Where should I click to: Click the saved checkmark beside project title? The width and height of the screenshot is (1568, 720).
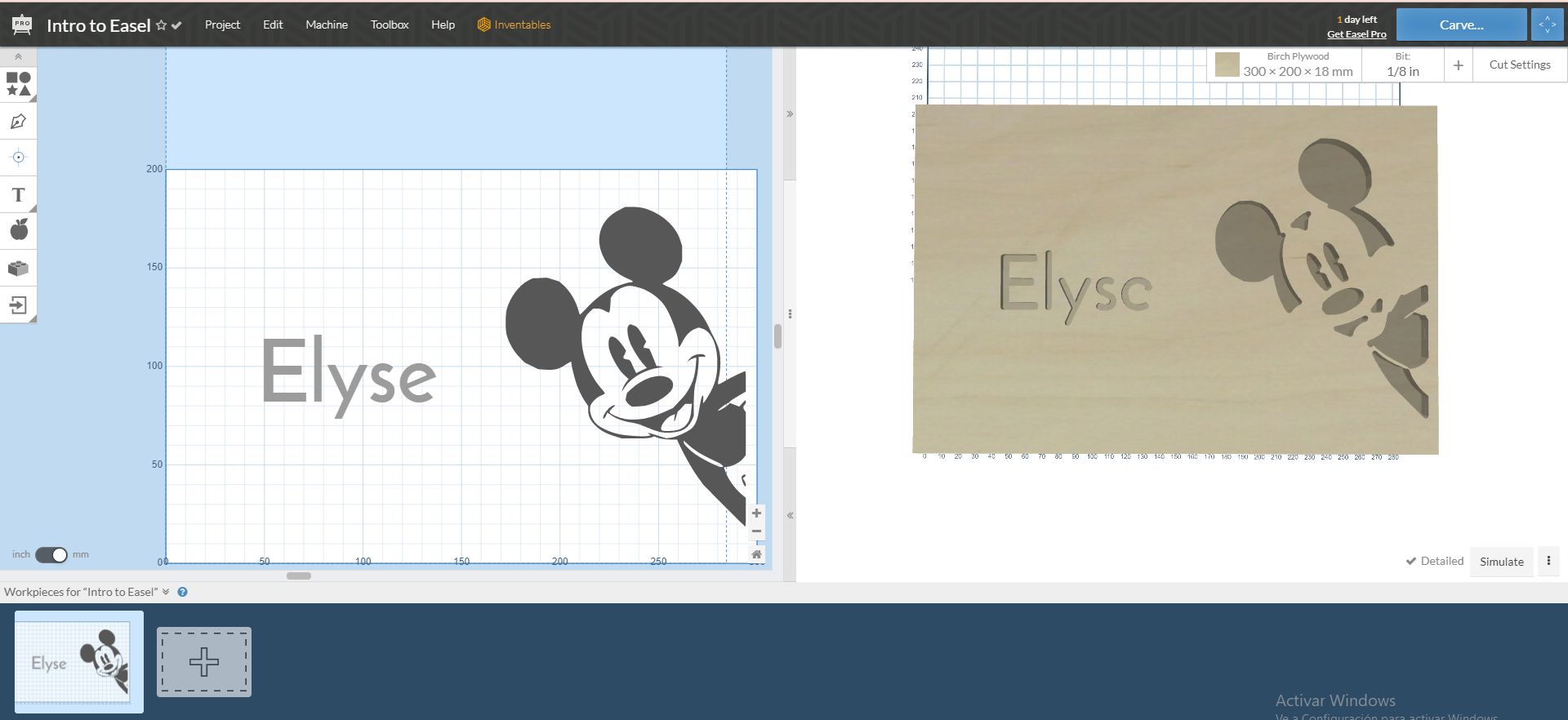[x=176, y=25]
